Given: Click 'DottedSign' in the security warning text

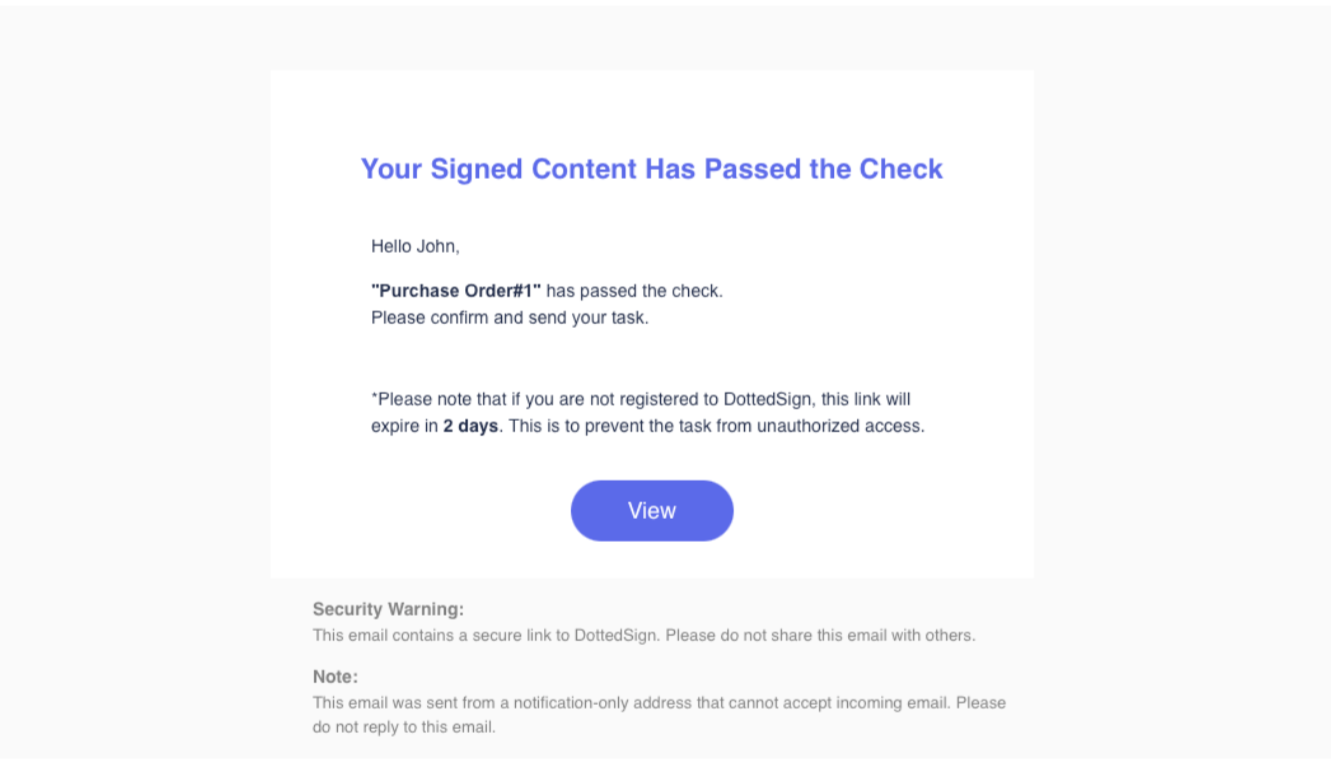Looking at the screenshot, I should [616, 635].
